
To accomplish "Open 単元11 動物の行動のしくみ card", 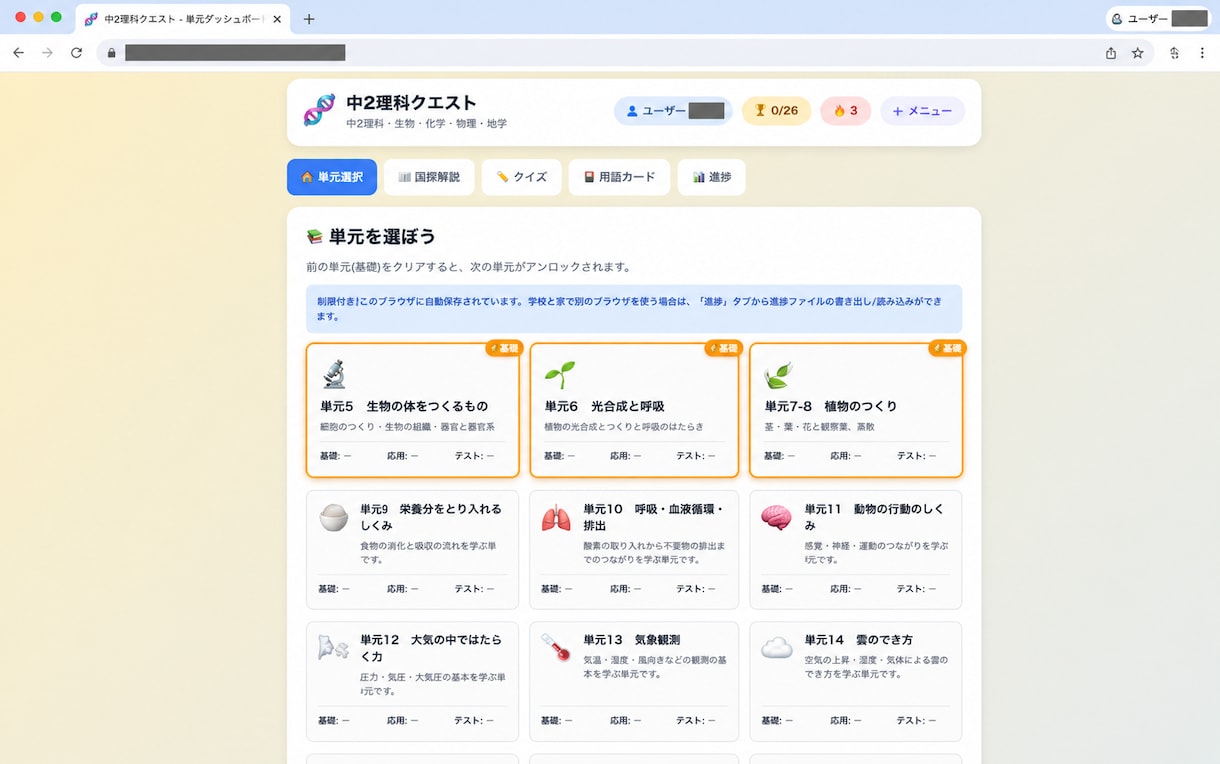I will pyautogui.click(x=856, y=549).
